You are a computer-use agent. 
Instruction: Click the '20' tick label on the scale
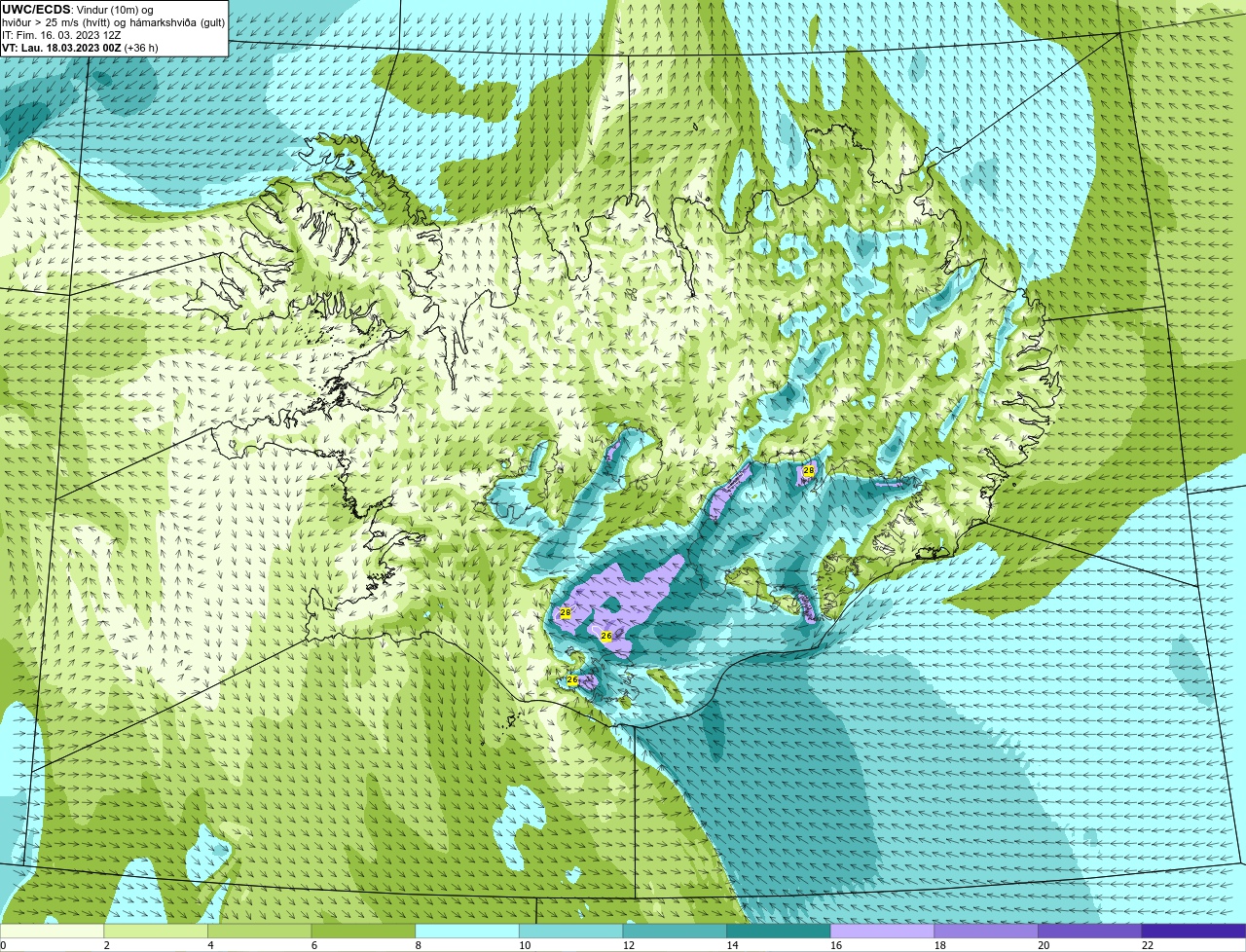point(1044,945)
